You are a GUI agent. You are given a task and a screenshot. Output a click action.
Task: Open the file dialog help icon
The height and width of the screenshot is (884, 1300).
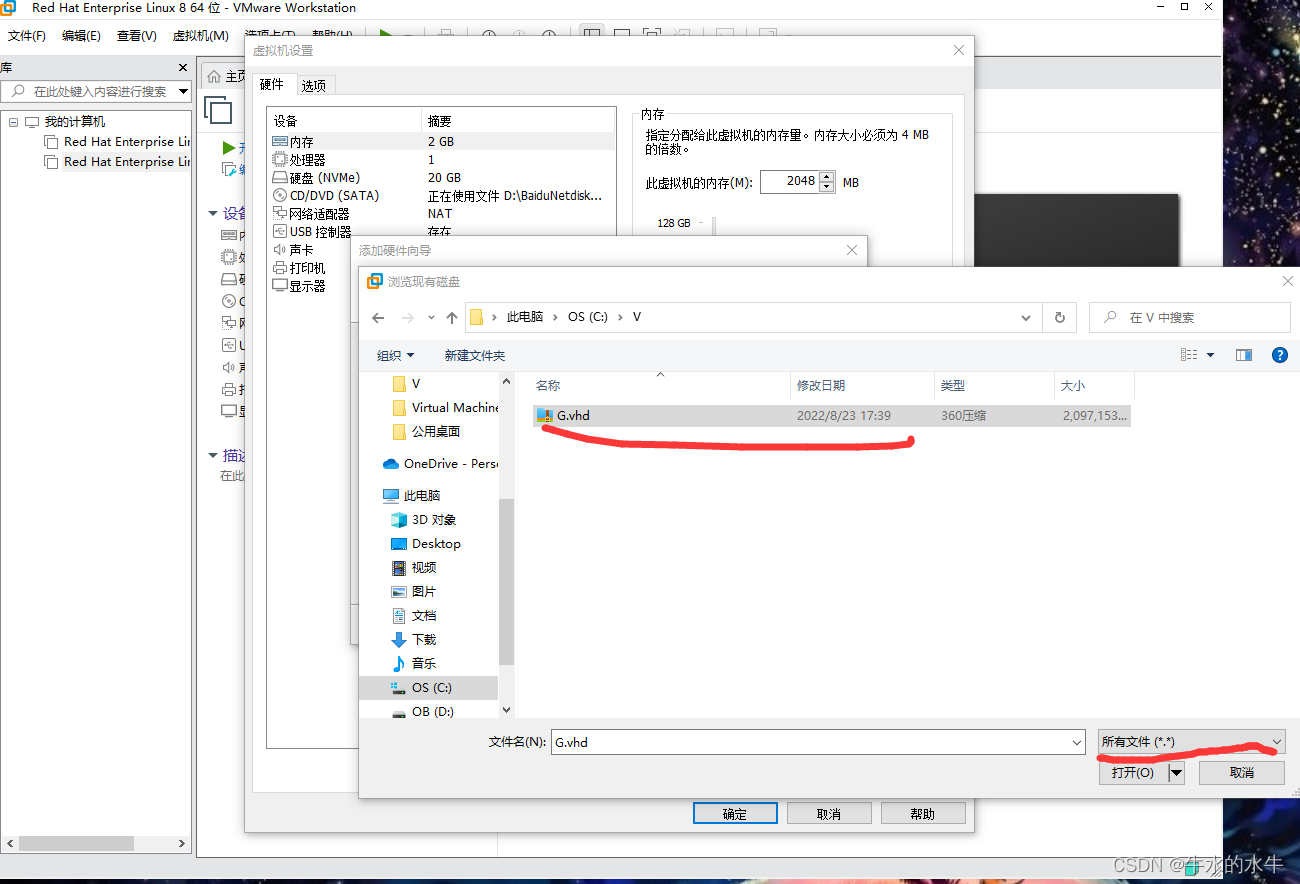[1278, 355]
